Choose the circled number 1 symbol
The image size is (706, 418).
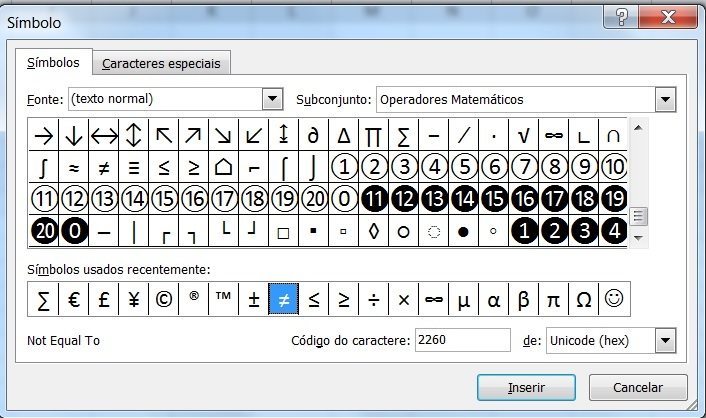[344, 167]
